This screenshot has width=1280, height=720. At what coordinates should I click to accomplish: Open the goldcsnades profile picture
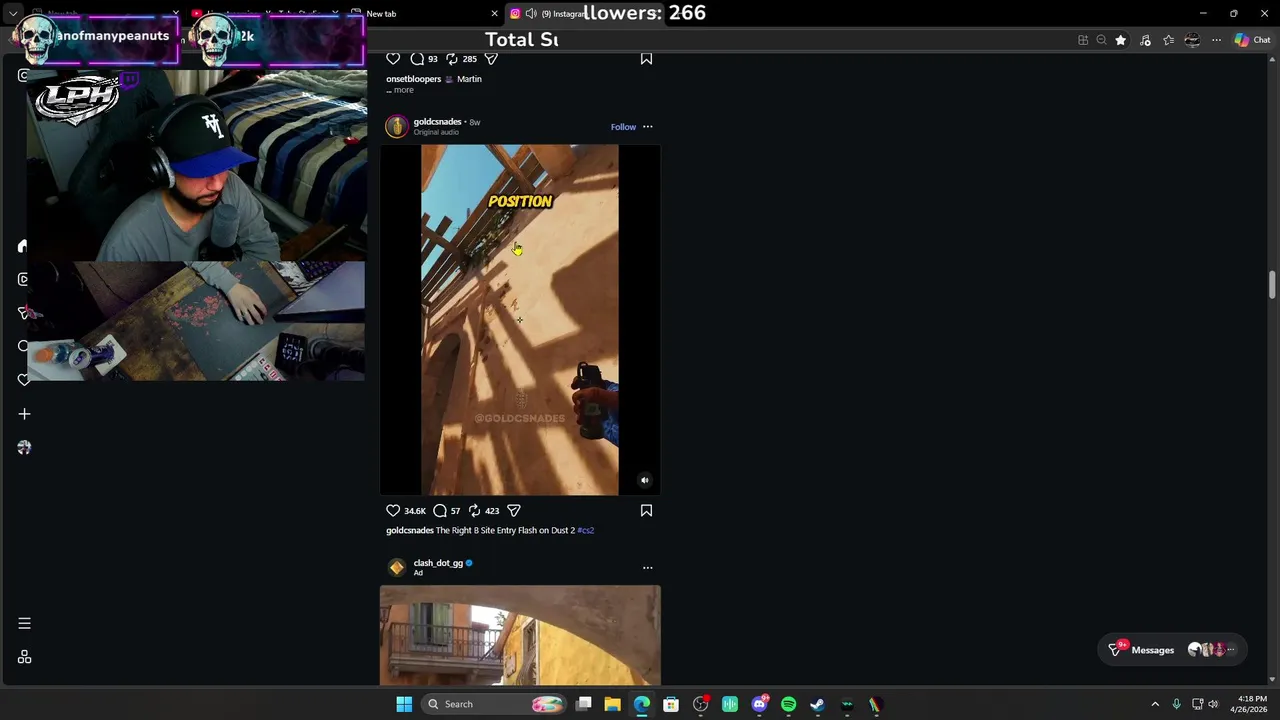397,126
